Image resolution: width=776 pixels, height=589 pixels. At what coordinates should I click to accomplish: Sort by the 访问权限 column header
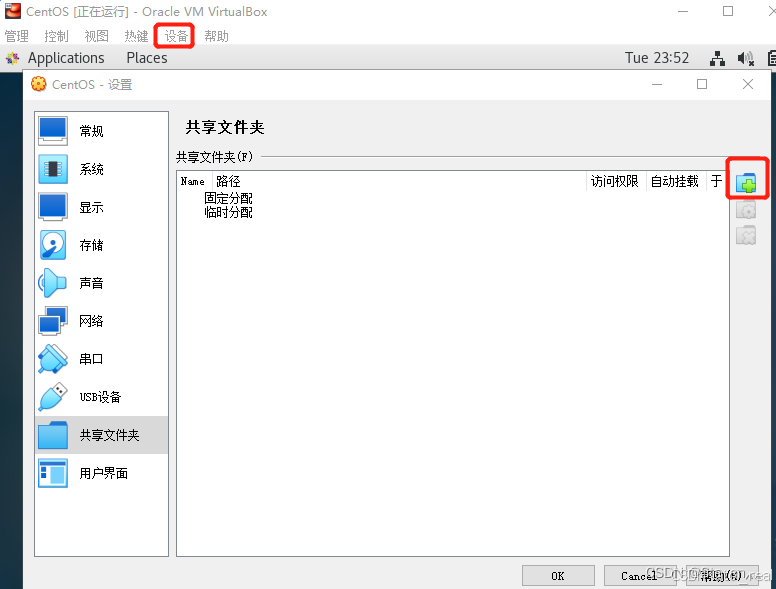tap(616, 181)
